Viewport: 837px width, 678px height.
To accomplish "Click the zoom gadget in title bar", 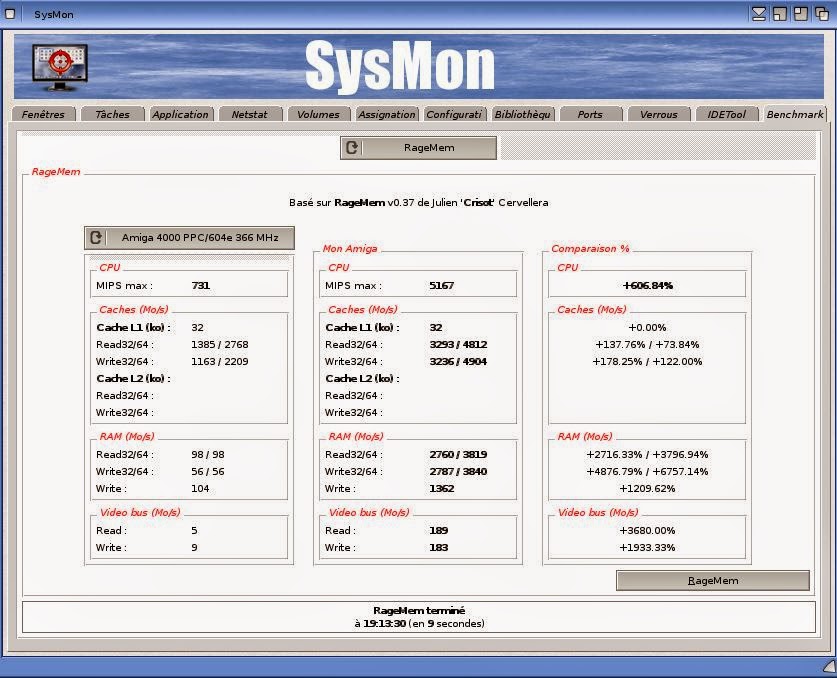I will point(780,14).
